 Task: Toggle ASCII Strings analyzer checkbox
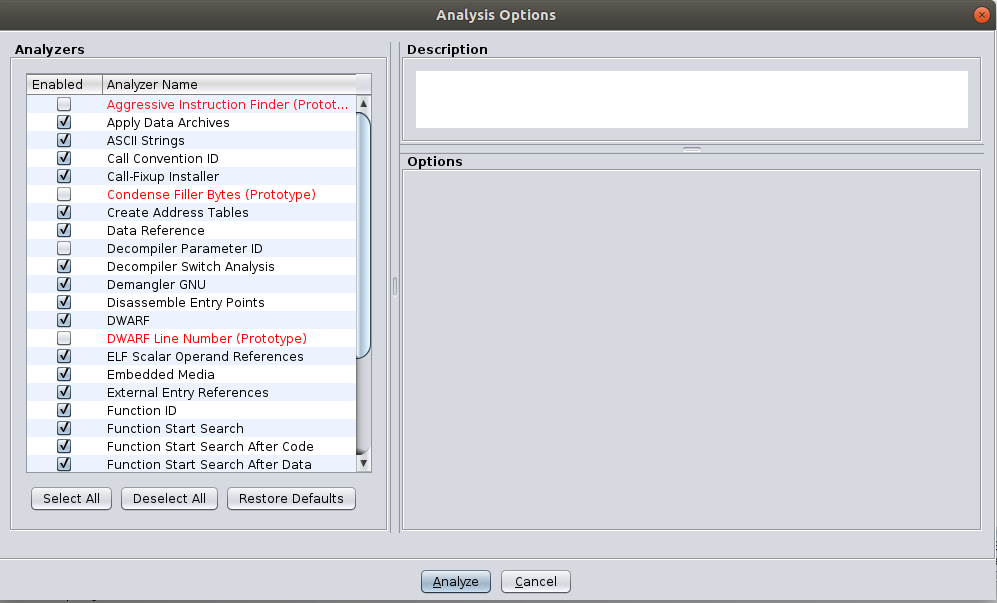pyautogui.click(x=64, y=140)
